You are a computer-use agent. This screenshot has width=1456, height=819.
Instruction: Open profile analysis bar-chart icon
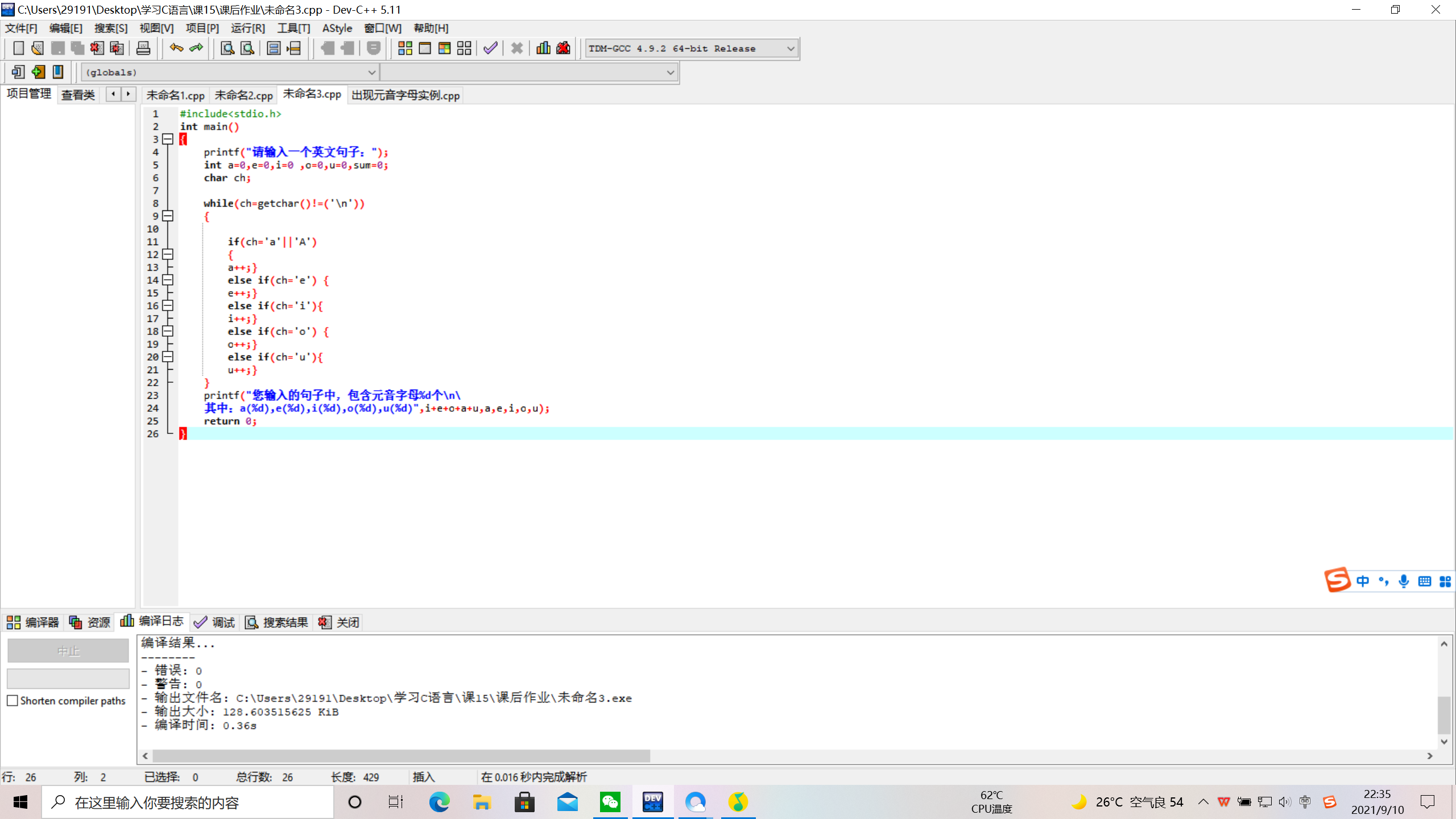coord(543,48)
